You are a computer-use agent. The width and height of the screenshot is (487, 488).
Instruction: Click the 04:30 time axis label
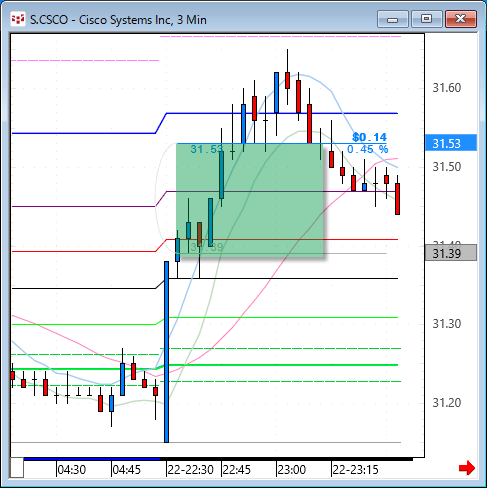pos(72,470)
